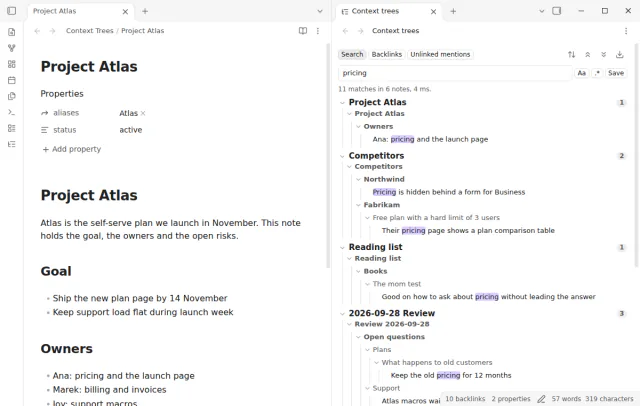Collapse the Northwind heading node
This screenshot has width=640, height=406.
(358, 179)
